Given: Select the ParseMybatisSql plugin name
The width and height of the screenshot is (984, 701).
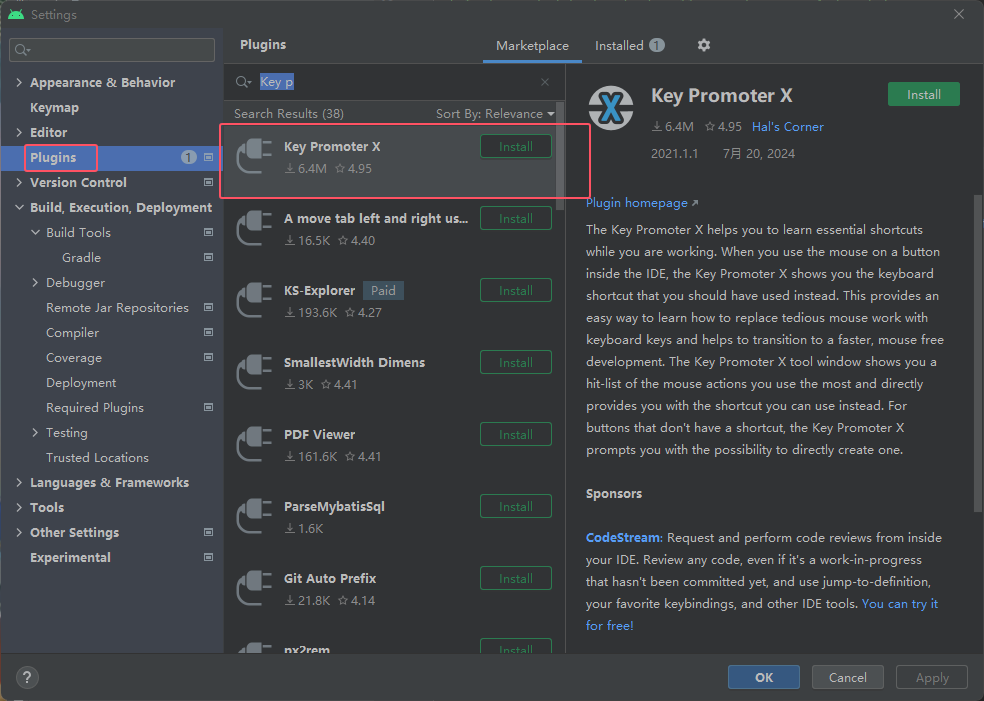Looking at the screenshot, I should (334, 506).
